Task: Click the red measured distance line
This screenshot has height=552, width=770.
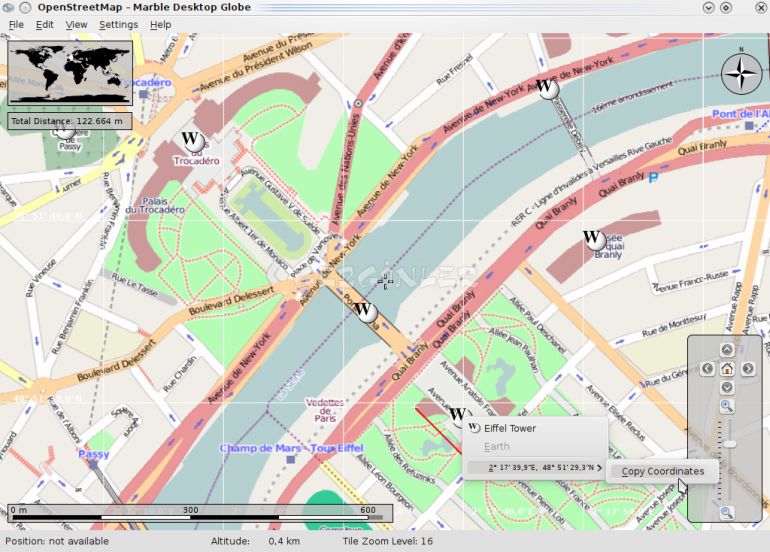Action: (x=438, y=431)
